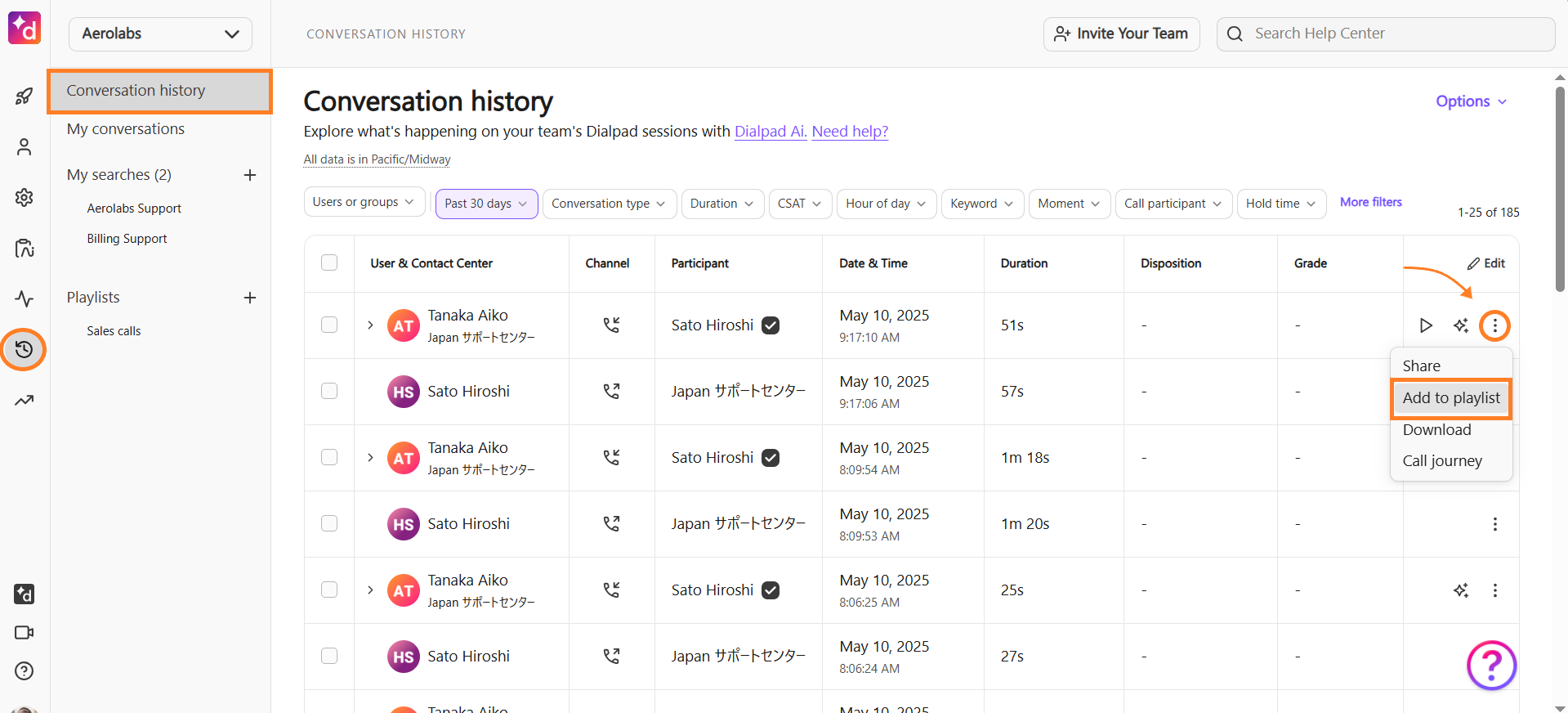Image resolution: width=1568 pixels, height=713 pixels.
Task: Open the Need help? link
Action: pyautogui.click(x=850, y=132)
